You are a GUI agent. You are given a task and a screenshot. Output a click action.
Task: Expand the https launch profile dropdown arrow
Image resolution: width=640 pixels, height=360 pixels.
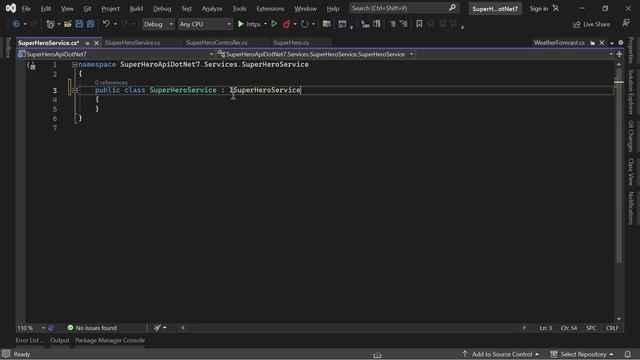tap(265, 24)
